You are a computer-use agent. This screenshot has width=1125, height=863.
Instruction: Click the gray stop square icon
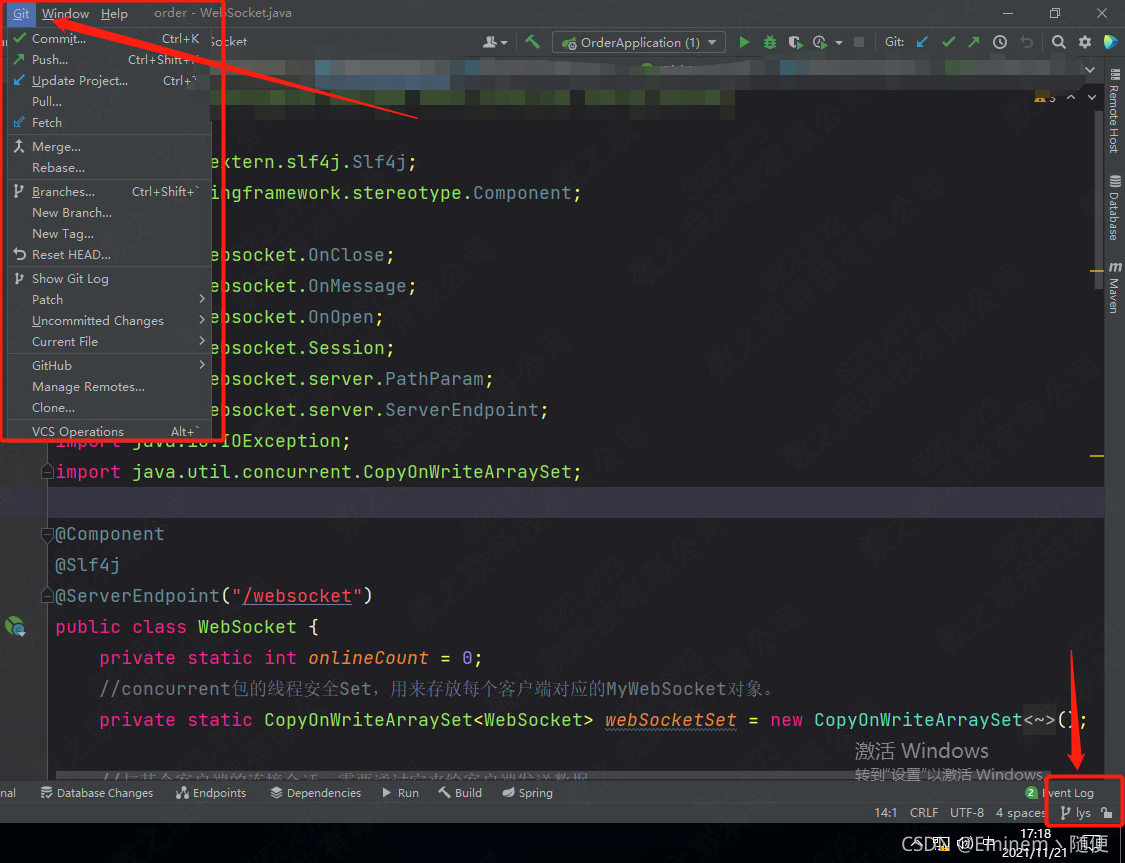(x=859, y=42)
